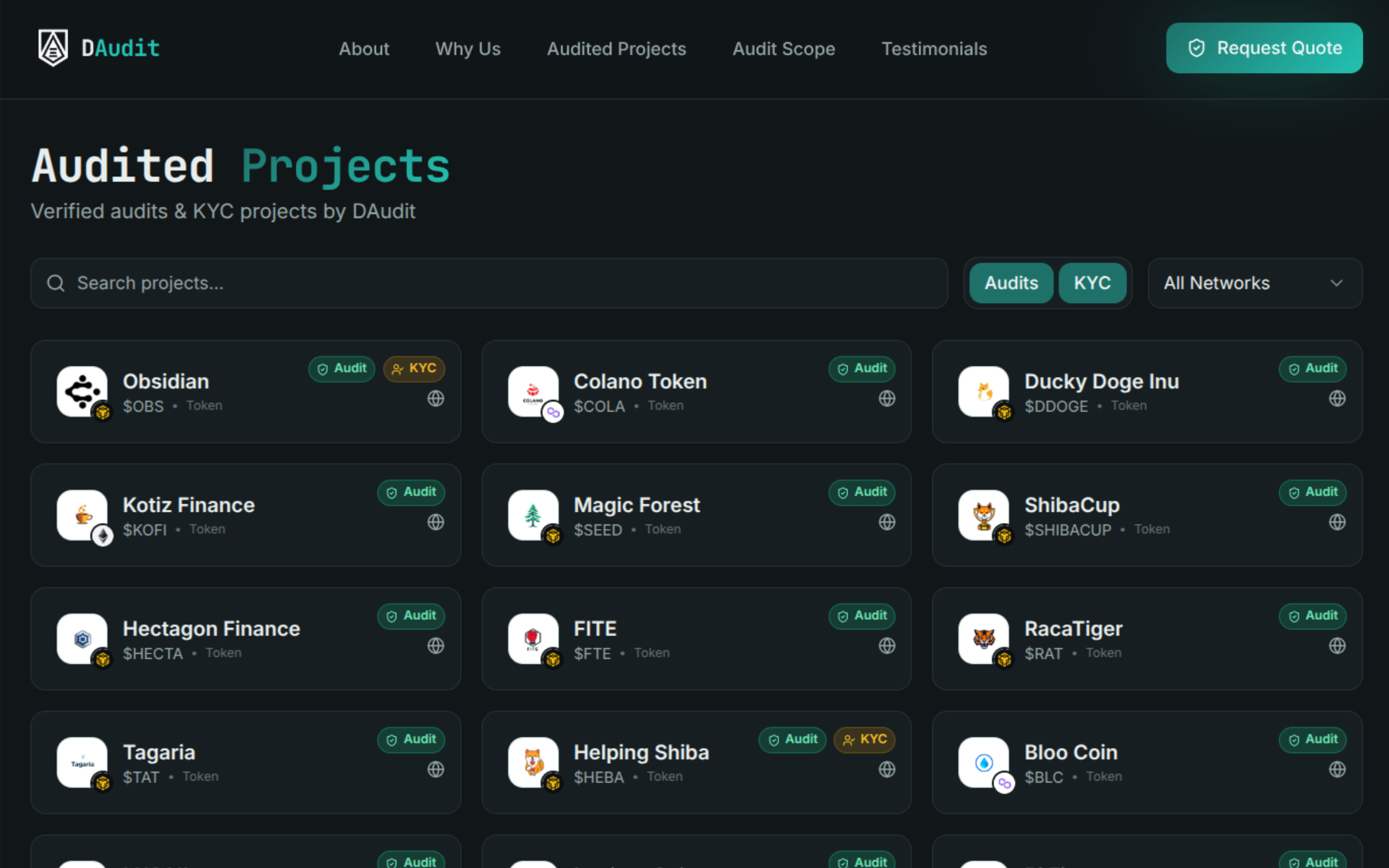Viewport: 1389px width, 868px height.
Task: Open Helping Shiba KYC badge
Action: 865,740
